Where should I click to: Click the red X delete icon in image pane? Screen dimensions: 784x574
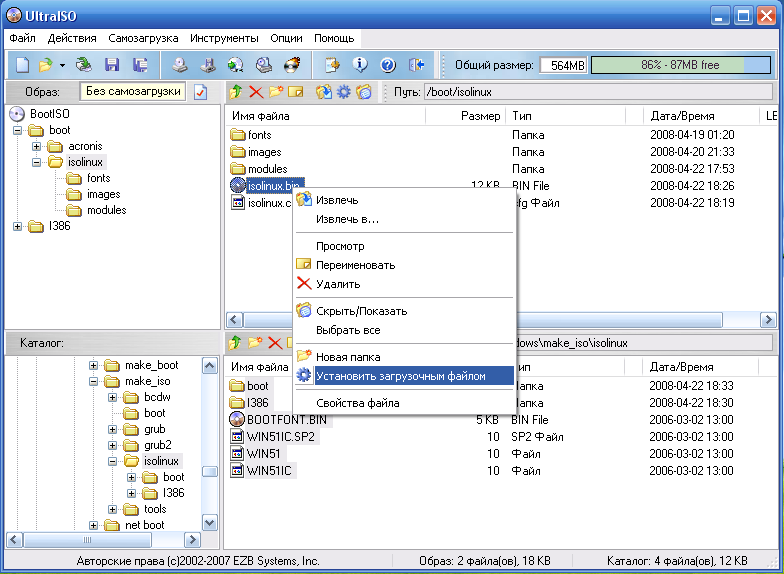point(256,92)
